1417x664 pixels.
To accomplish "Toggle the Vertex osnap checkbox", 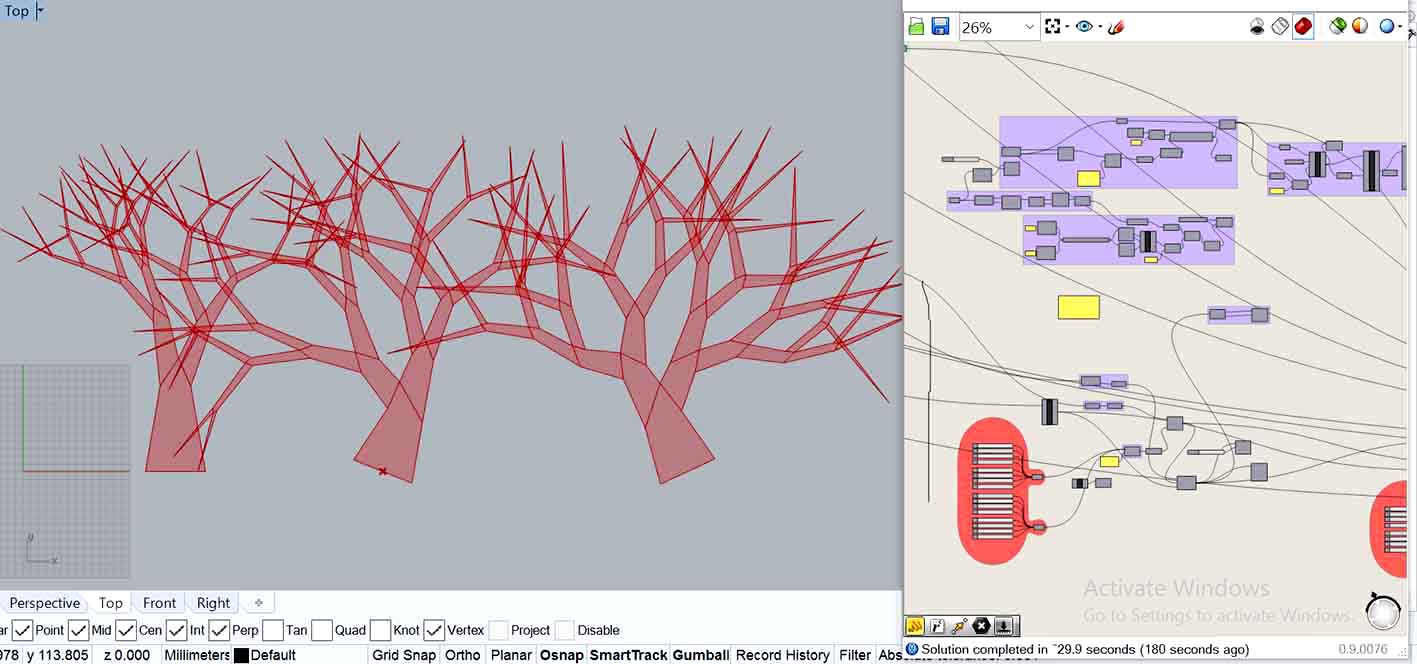I will tap(433, 630).
